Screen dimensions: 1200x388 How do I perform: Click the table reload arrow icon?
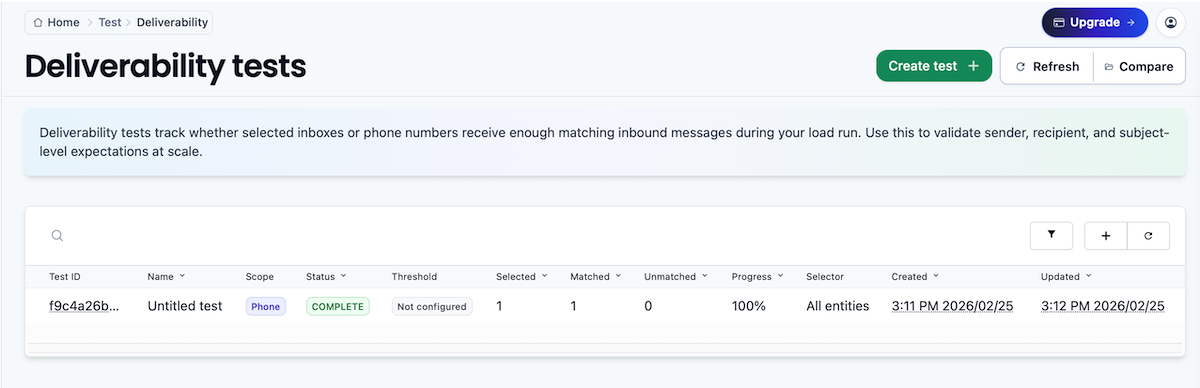1148,236
